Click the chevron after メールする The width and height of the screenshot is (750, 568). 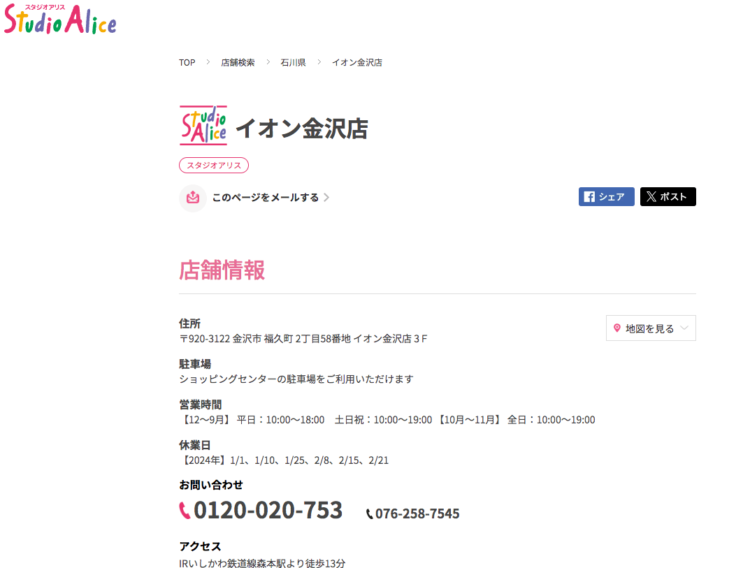pos(326,198)
